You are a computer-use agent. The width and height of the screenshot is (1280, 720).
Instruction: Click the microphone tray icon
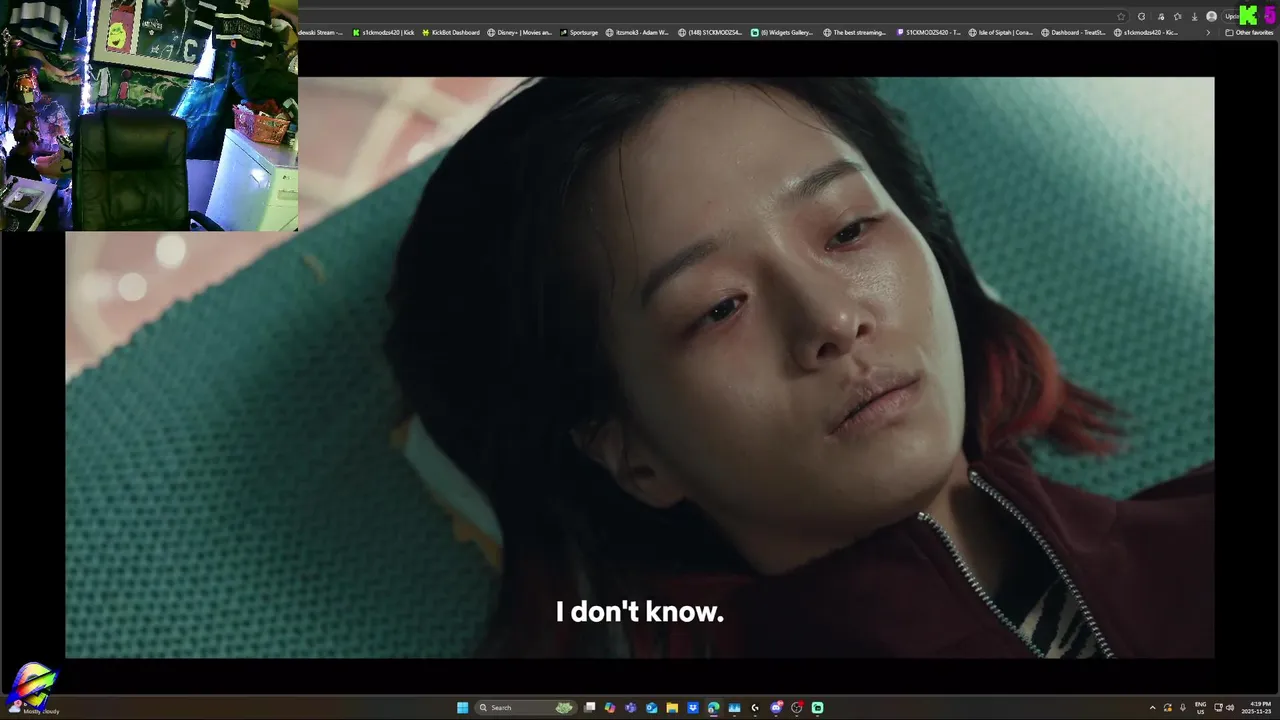click(1183, 708)
